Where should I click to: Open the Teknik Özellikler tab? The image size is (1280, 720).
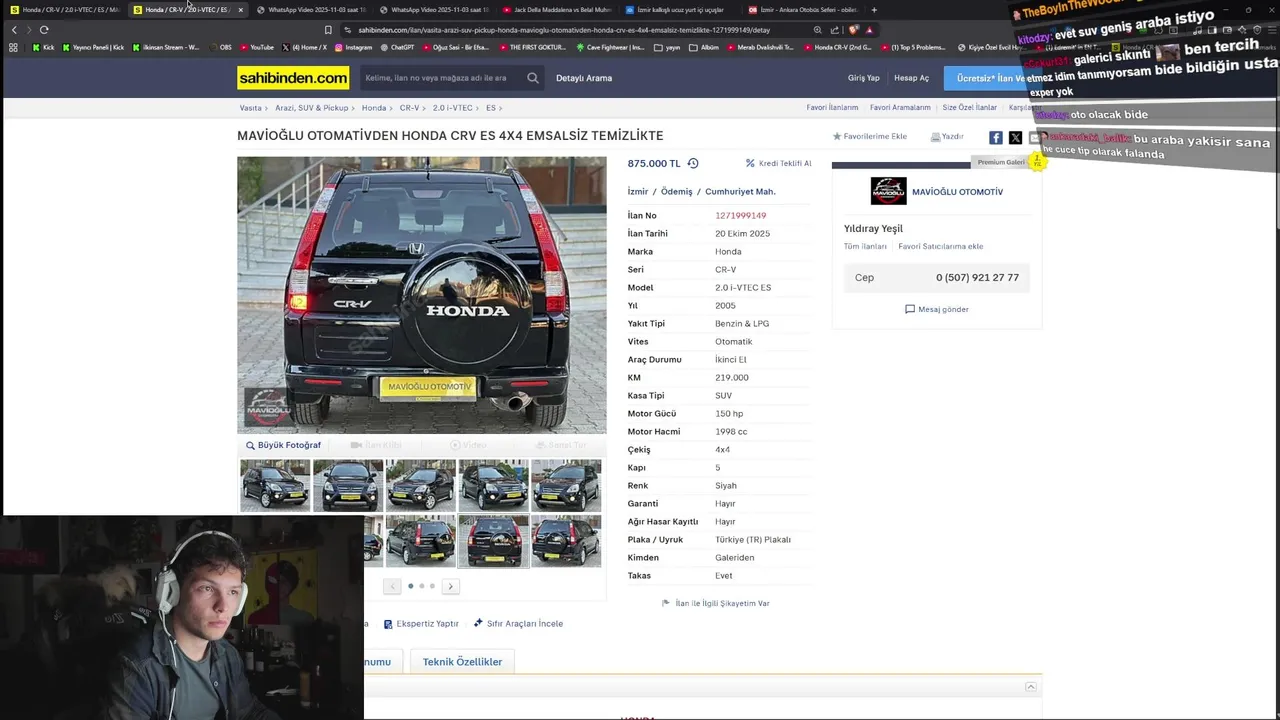[462, 662]
